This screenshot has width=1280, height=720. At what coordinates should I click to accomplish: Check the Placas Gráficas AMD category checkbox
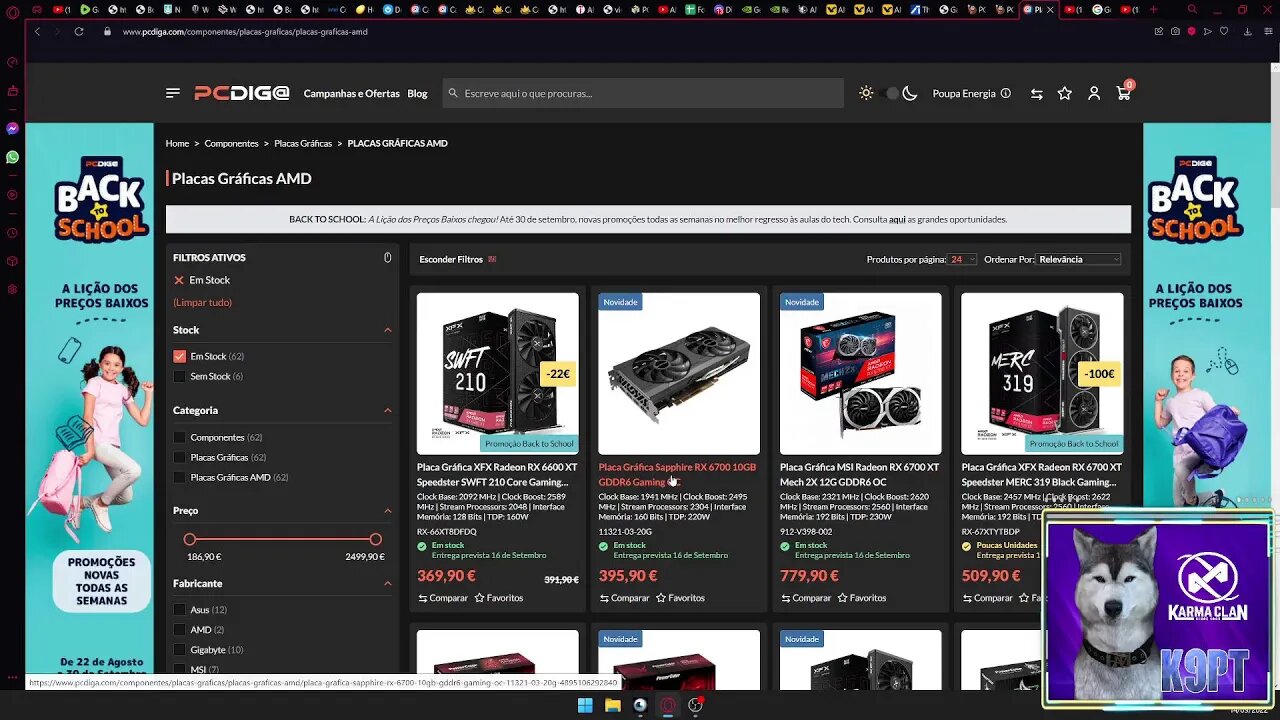point(180,477)
